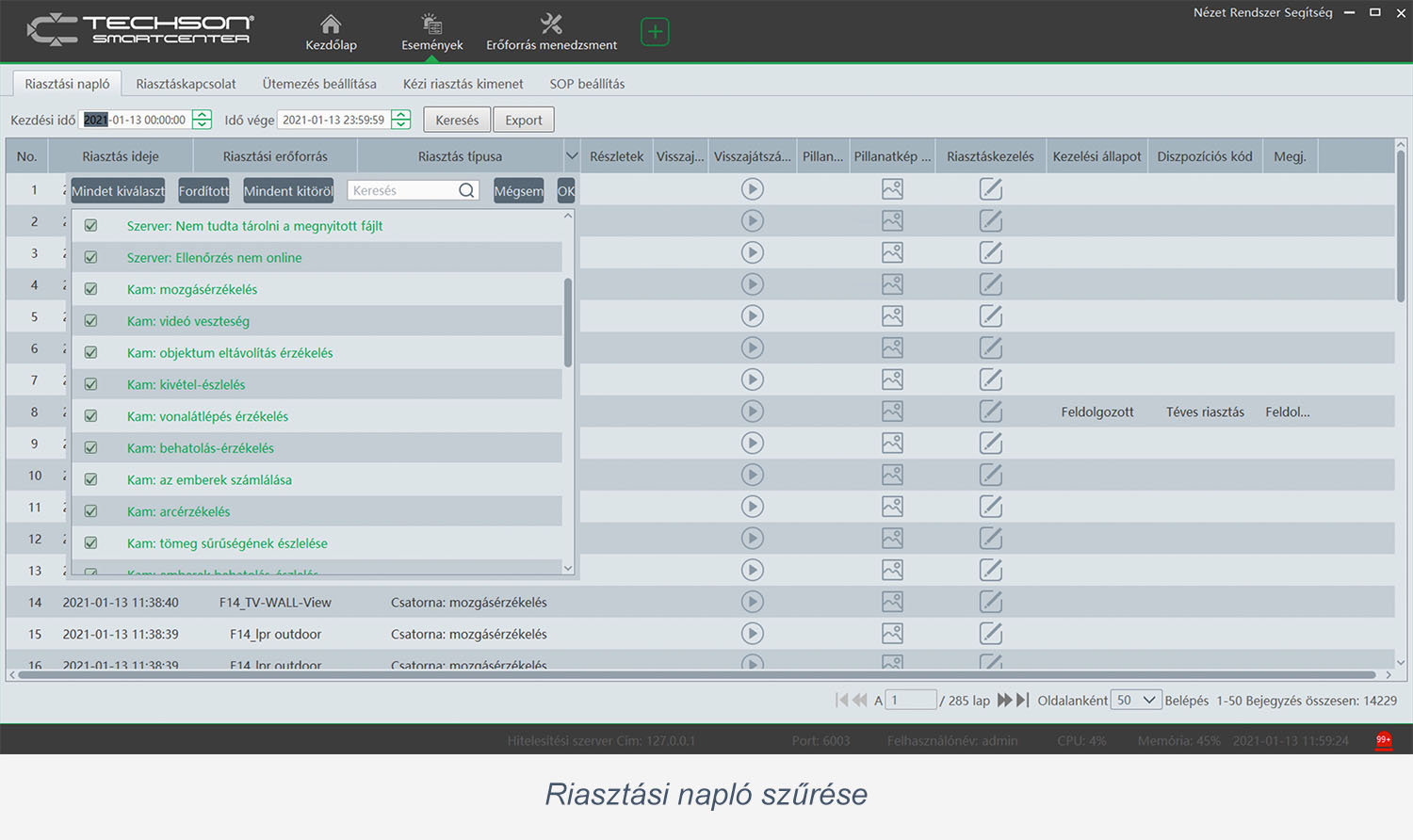
Task: Click the filter list vertical scrollbar
Action: pos(568,322)
